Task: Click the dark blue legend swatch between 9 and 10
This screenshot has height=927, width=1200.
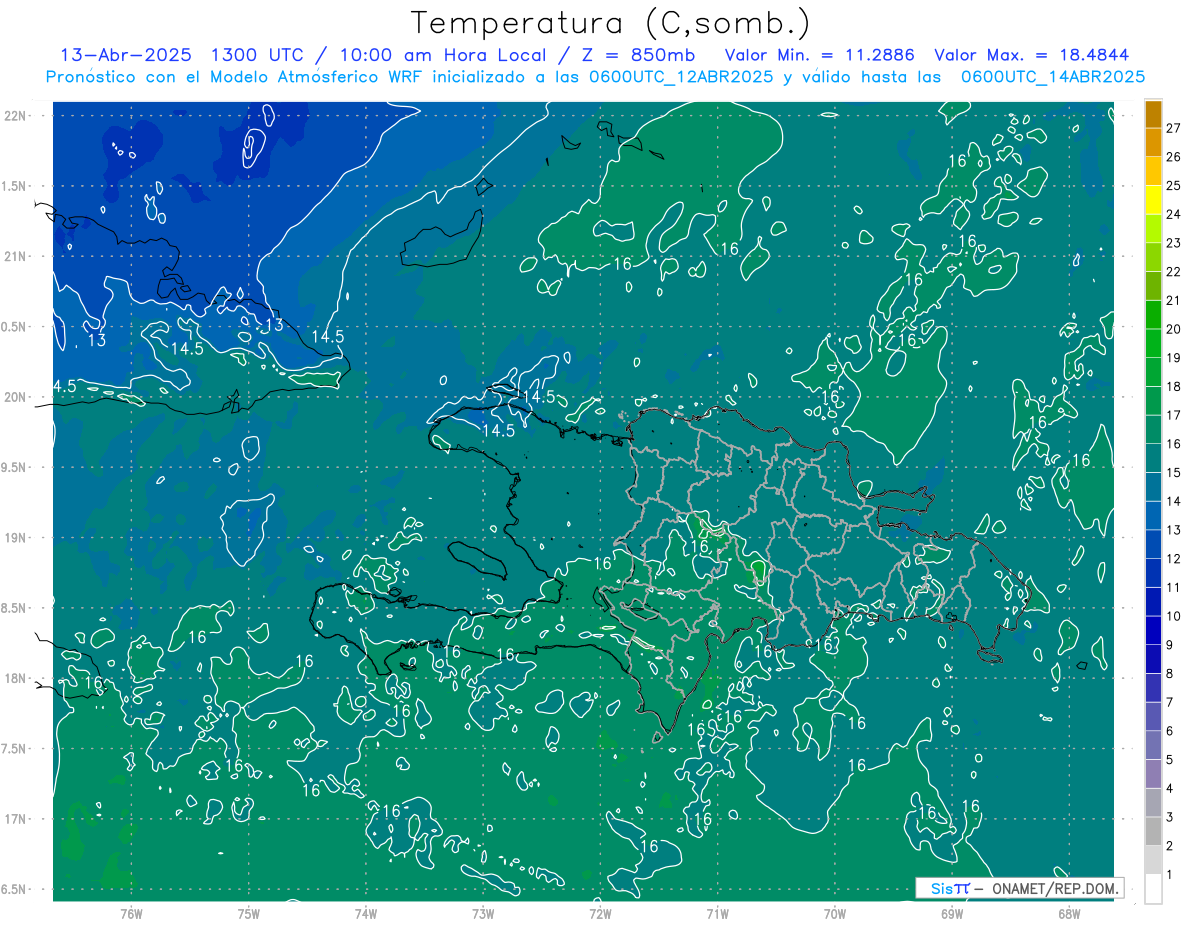Action: tap(1153, 631)
